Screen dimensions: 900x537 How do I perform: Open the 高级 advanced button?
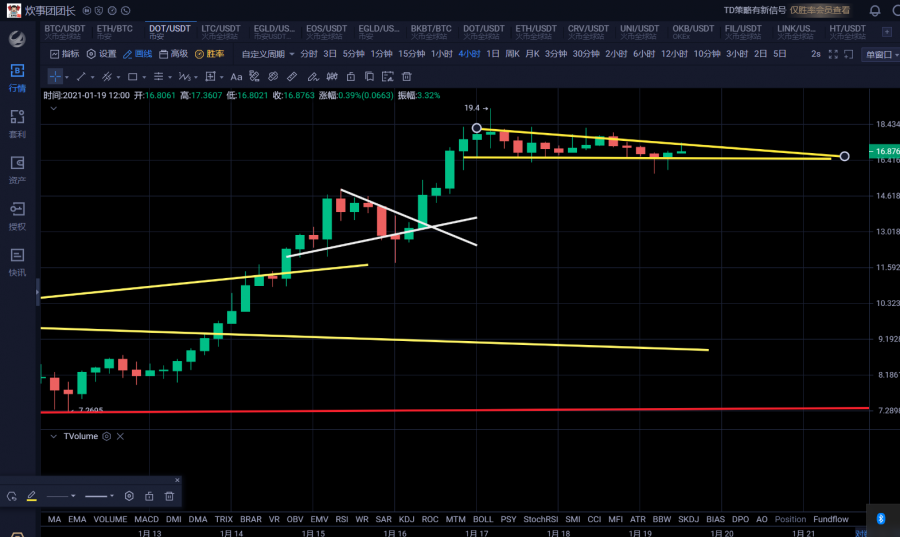point(174,54)
